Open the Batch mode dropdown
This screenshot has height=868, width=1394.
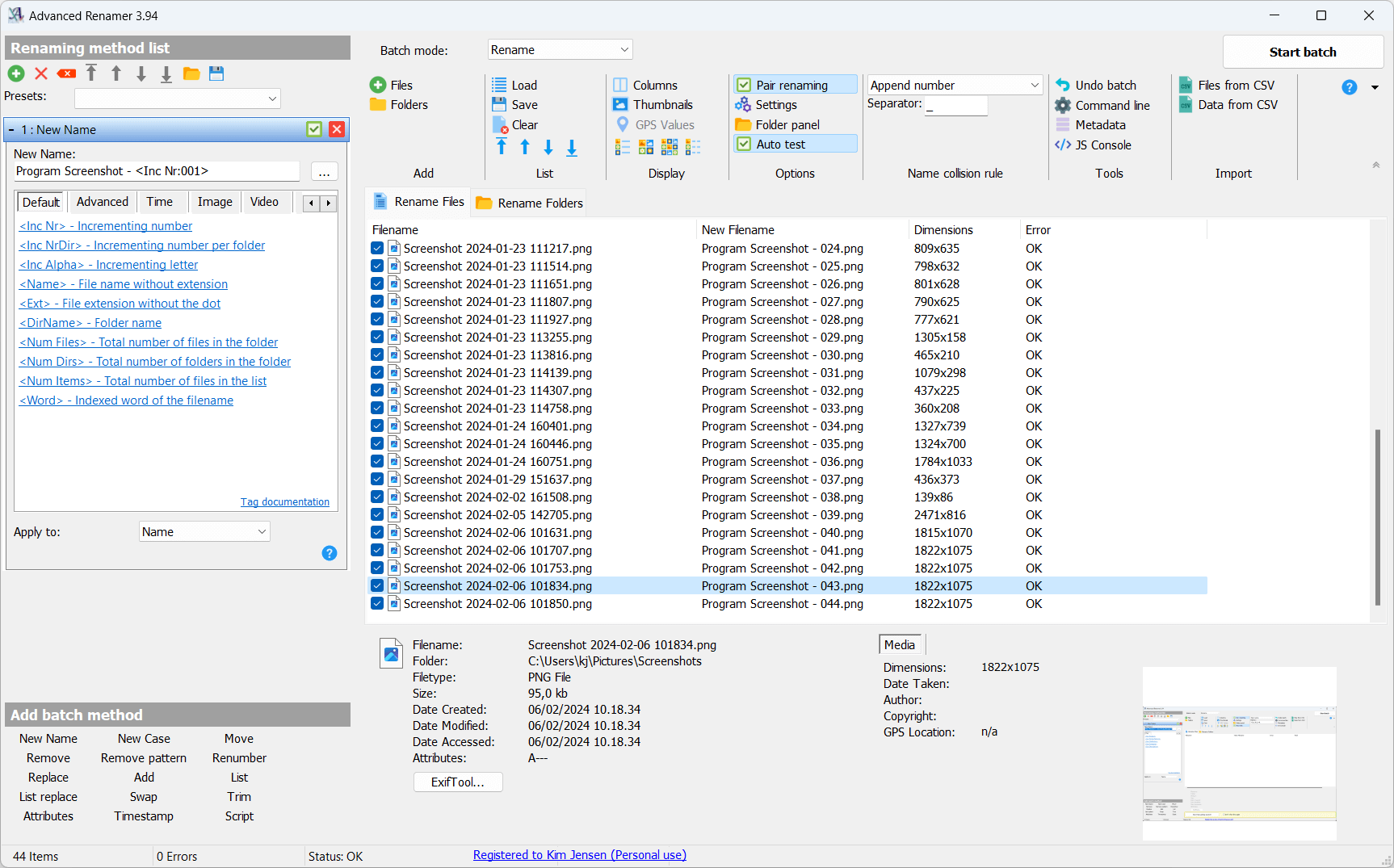(560, 49)
